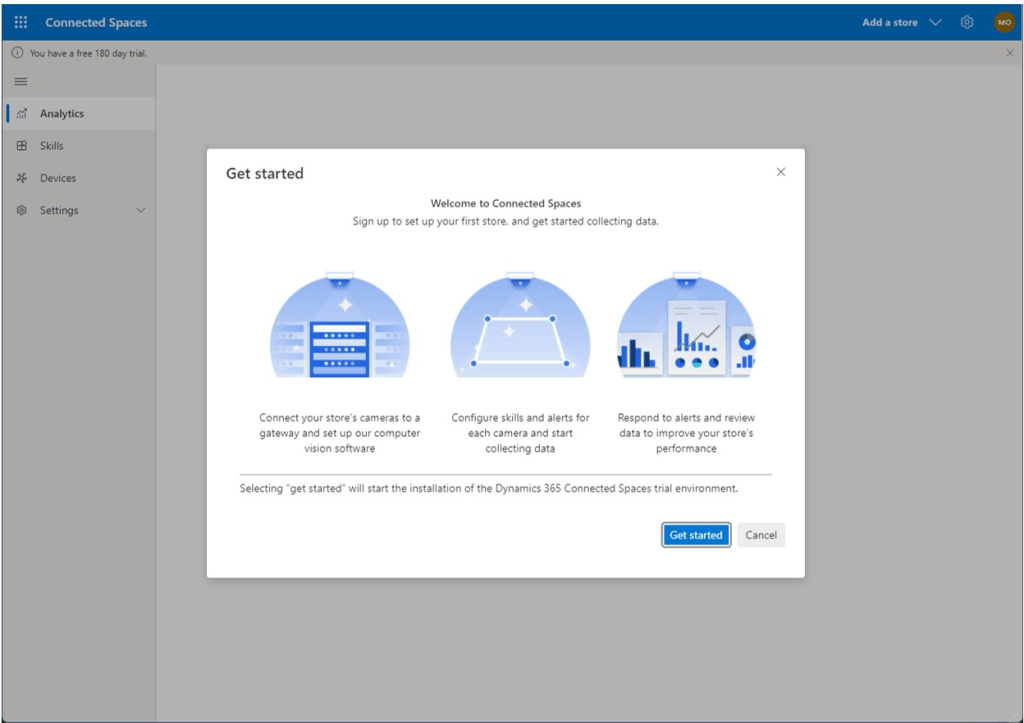Click the Connected Spaces app title
The image size is (1024, 723).
tap(96, 22)
